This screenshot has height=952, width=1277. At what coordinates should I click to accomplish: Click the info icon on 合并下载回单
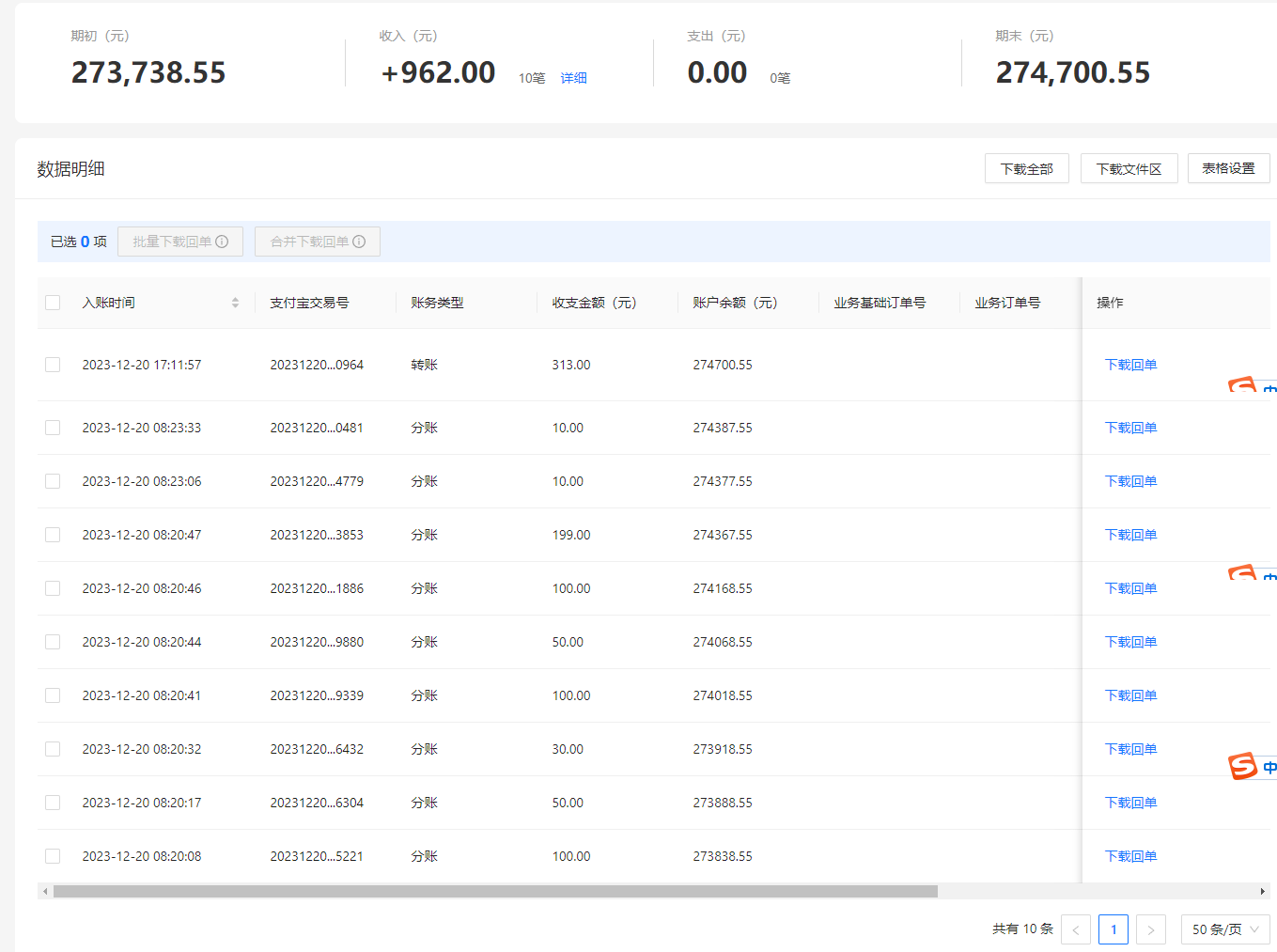point(359,242)
